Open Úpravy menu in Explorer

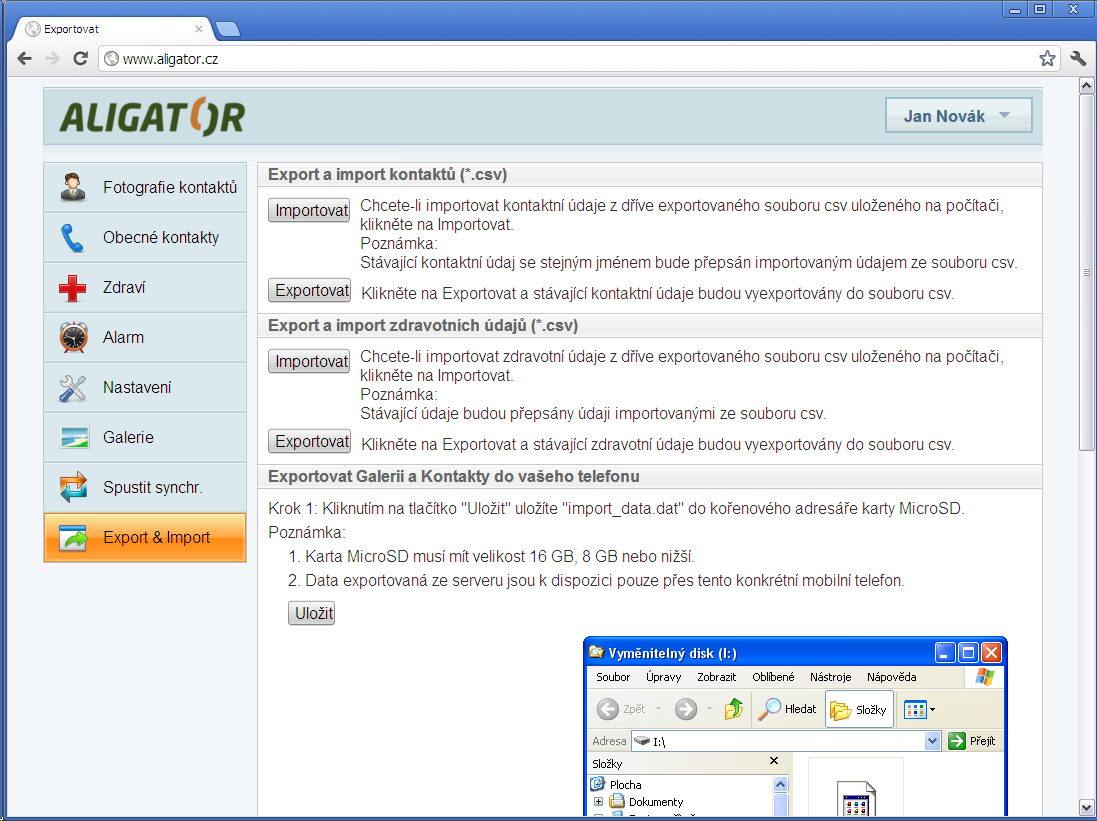point(663,677)
